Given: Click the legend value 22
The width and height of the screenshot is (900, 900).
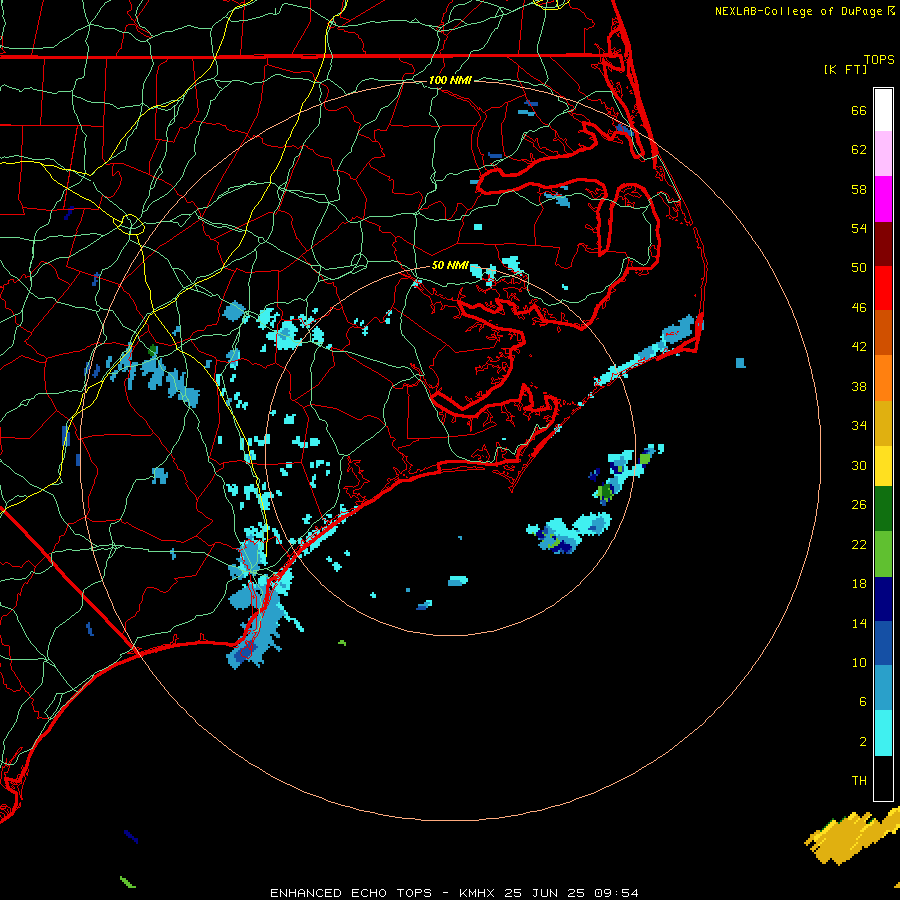Looking at the screenshot, I should coord(859,544).
